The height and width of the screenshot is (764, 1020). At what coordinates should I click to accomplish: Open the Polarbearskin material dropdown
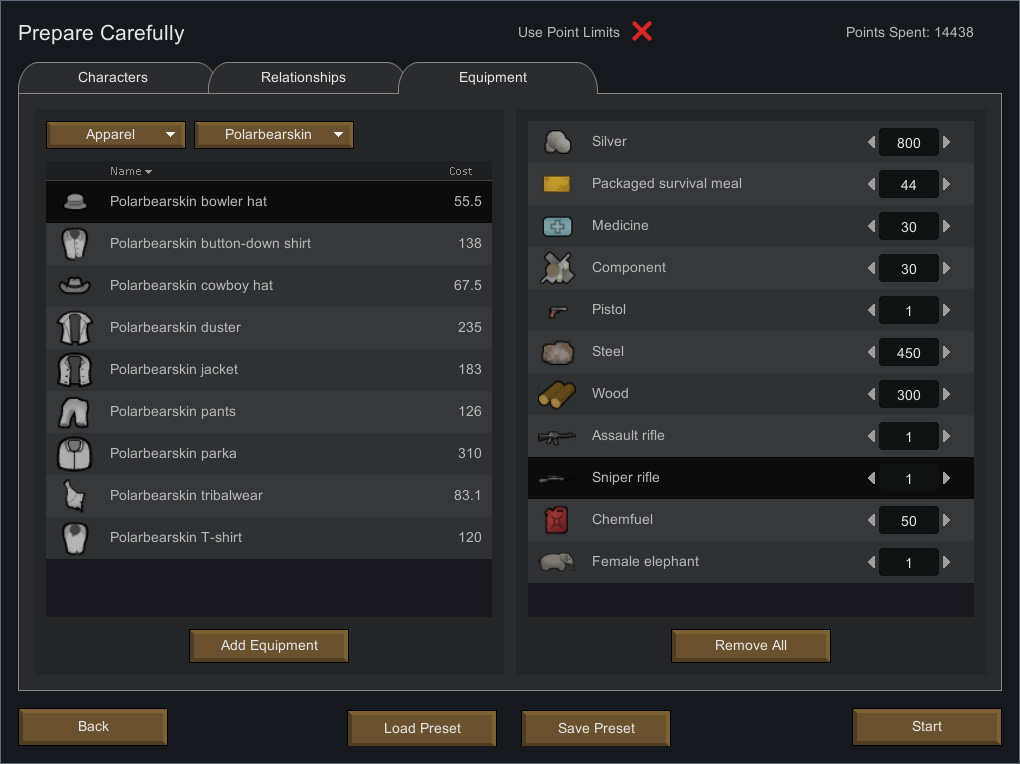click(274, 135)
